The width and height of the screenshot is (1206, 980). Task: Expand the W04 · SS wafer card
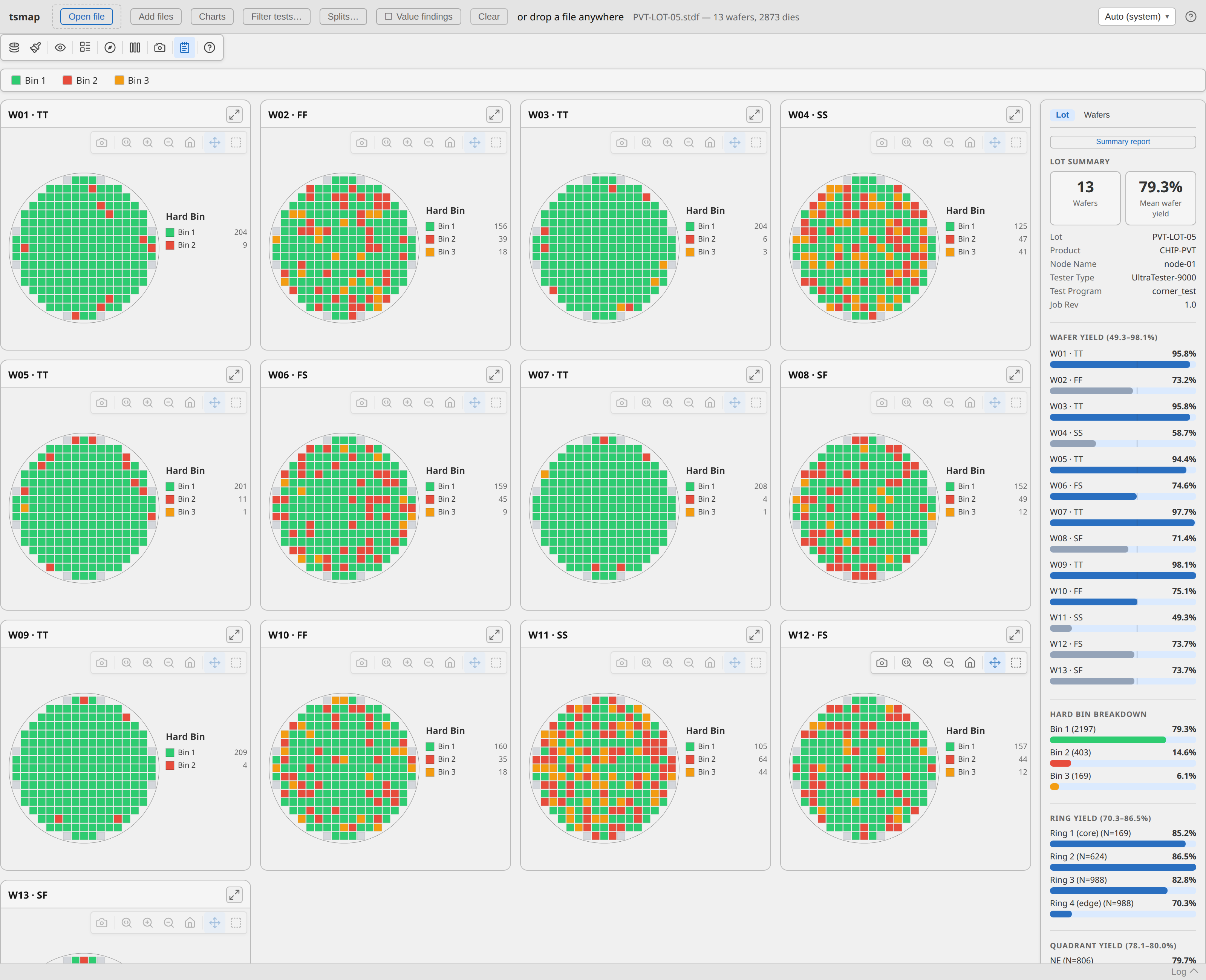pos(1015,115)
